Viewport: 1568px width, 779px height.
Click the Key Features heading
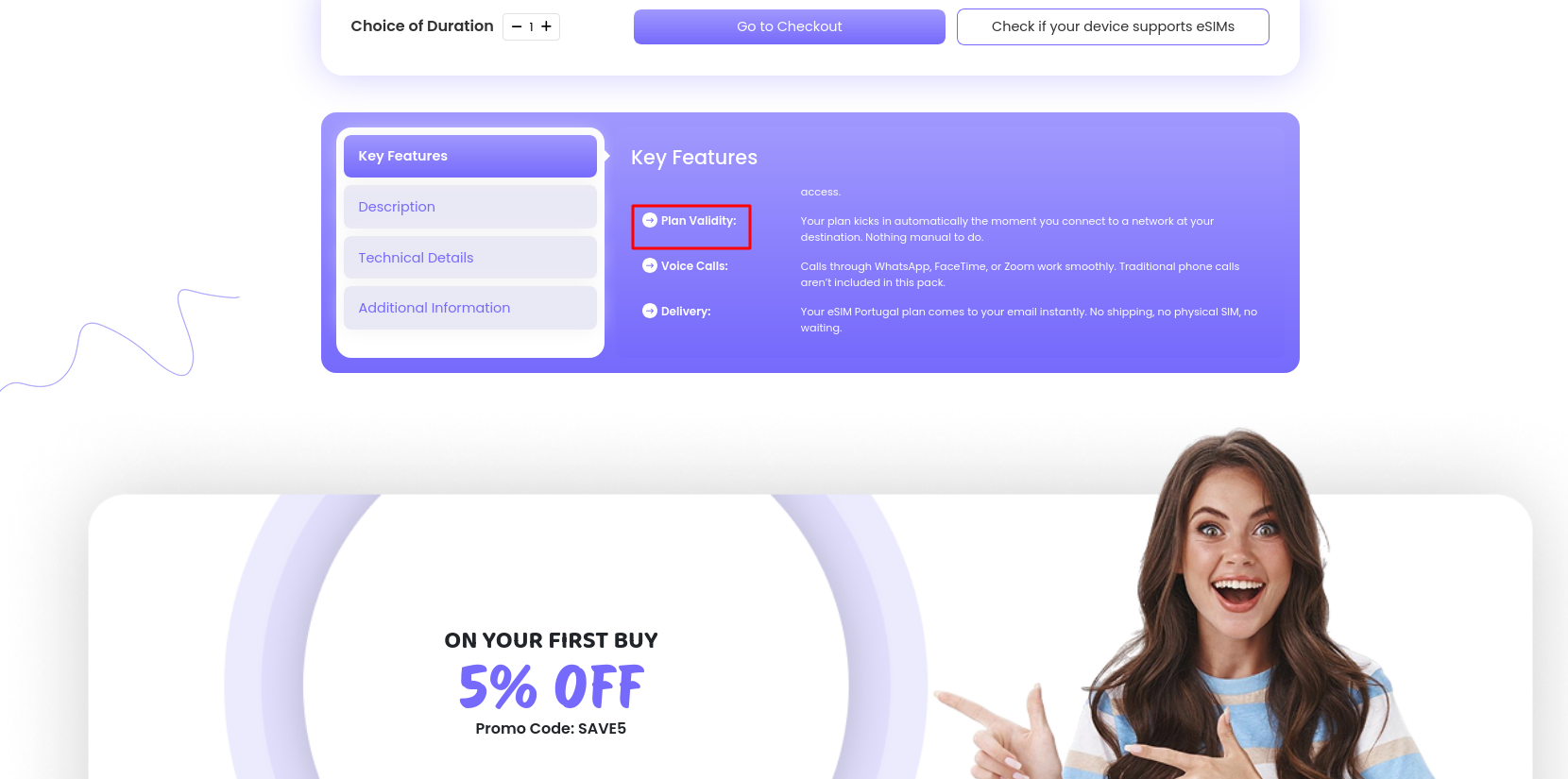pos(694,158)
